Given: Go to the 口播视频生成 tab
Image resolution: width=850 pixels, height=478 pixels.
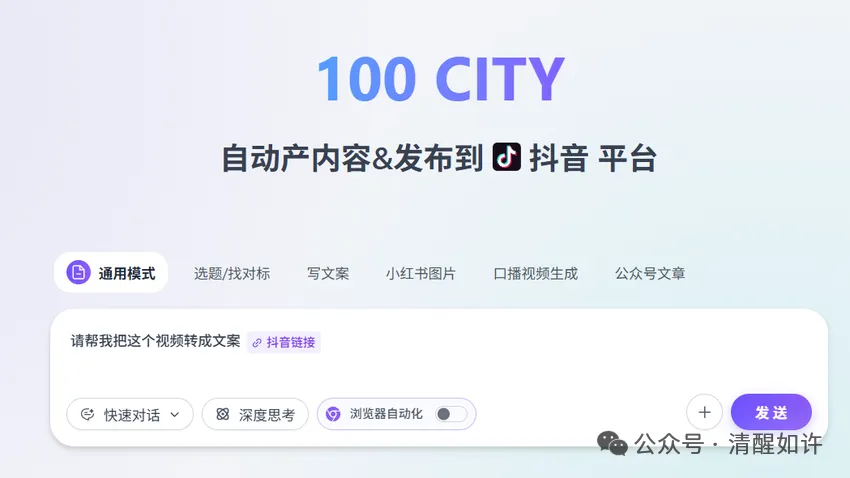Looking at the screenshot, I should pos(536,274).
